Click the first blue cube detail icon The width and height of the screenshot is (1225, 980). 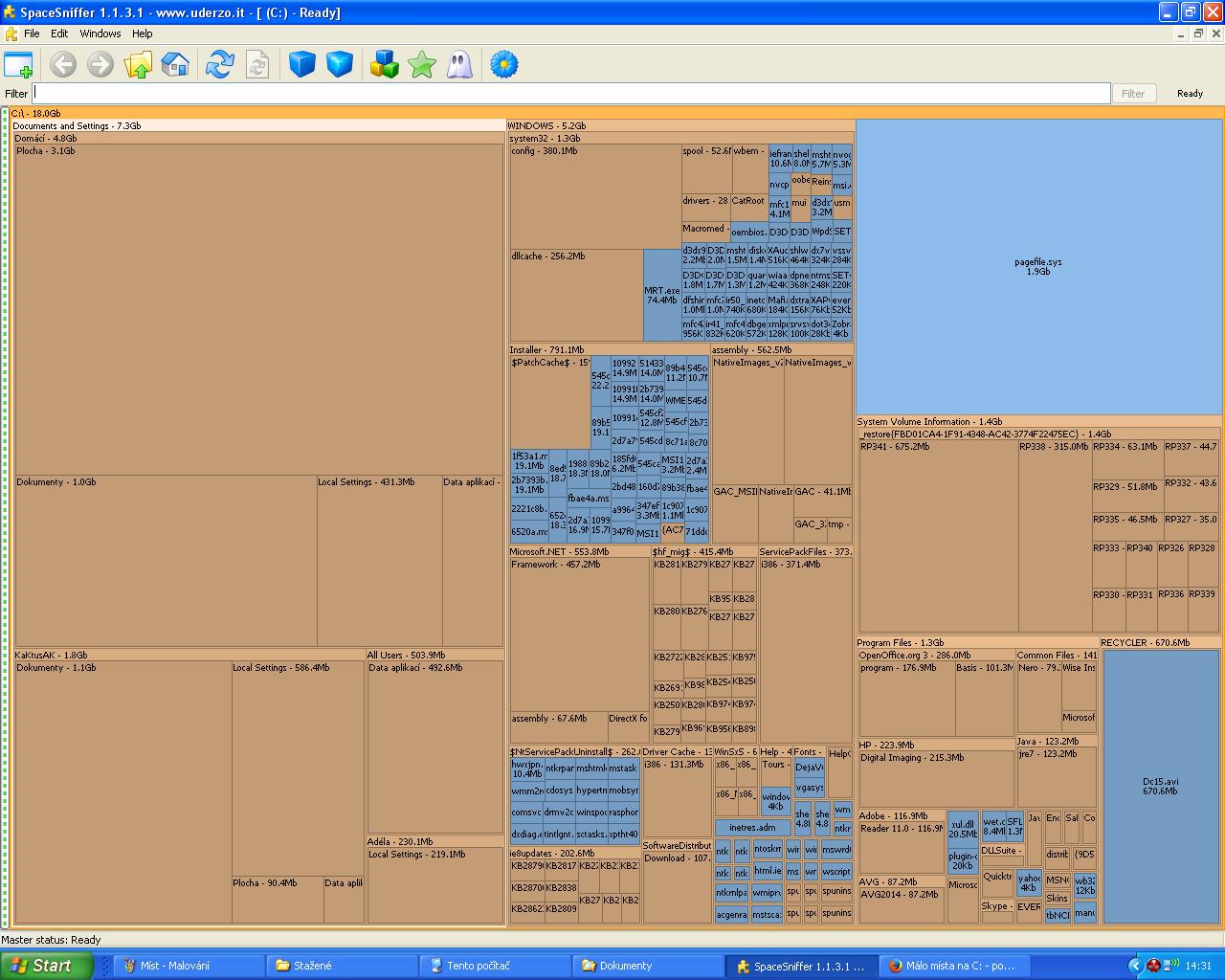point(302,65)
